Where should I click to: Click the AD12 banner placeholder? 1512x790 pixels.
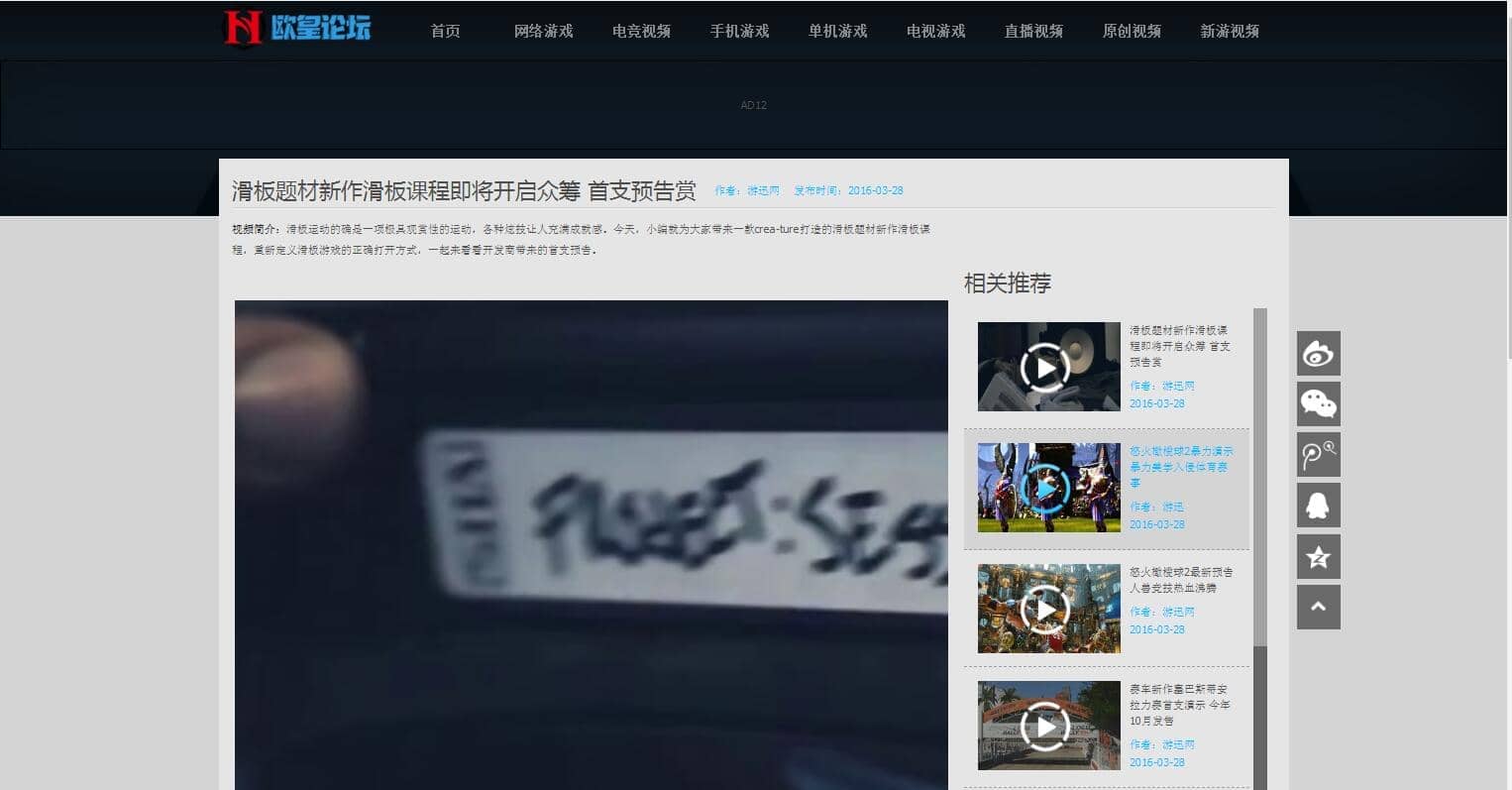754,105
